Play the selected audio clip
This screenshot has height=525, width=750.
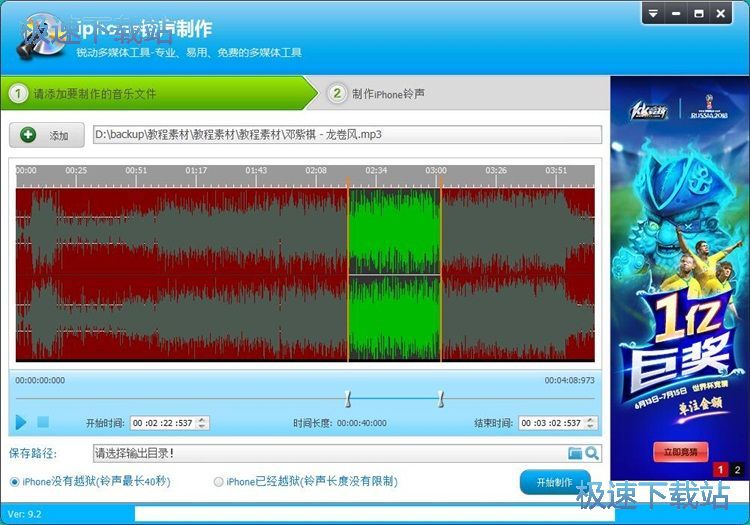click(21, 422)
